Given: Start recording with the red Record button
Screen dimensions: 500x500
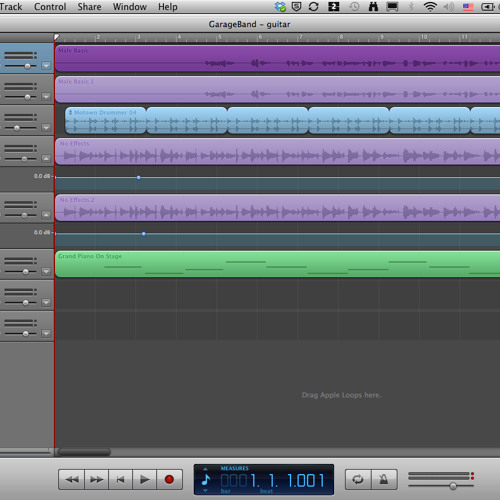Looking at the screenshot, I should point(169,479).
